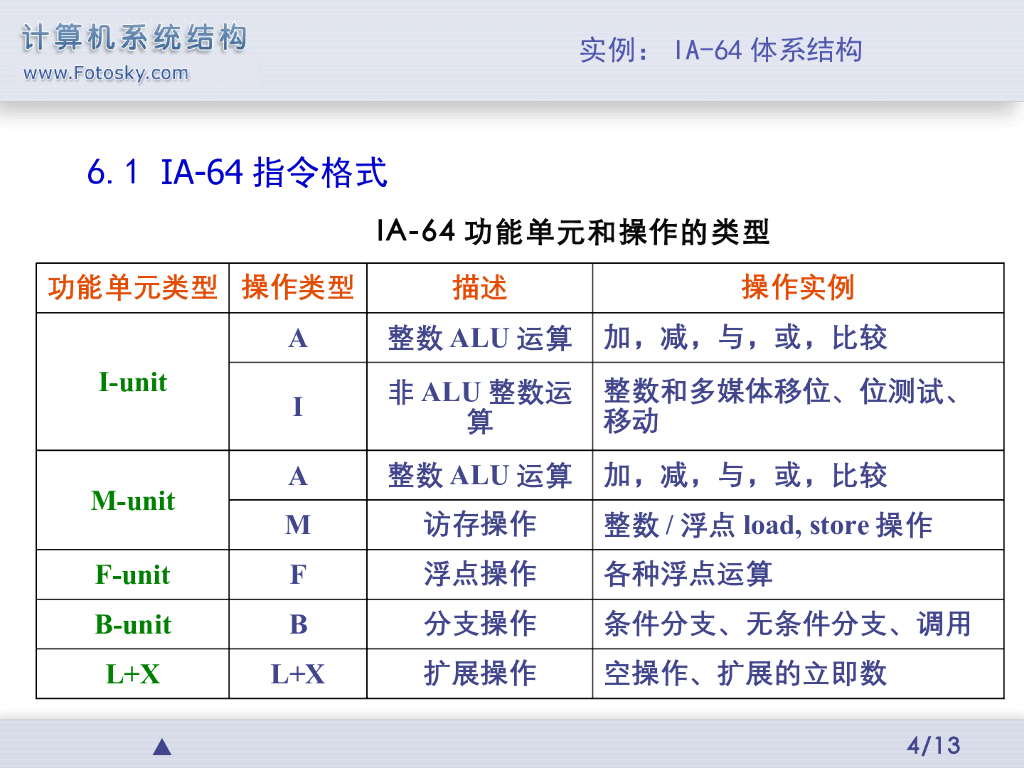The width and height of the screenshot is (1024, 768).
Task: Select the 非 ALU 整数运算 description cell
Action: (x=480, y=407)
